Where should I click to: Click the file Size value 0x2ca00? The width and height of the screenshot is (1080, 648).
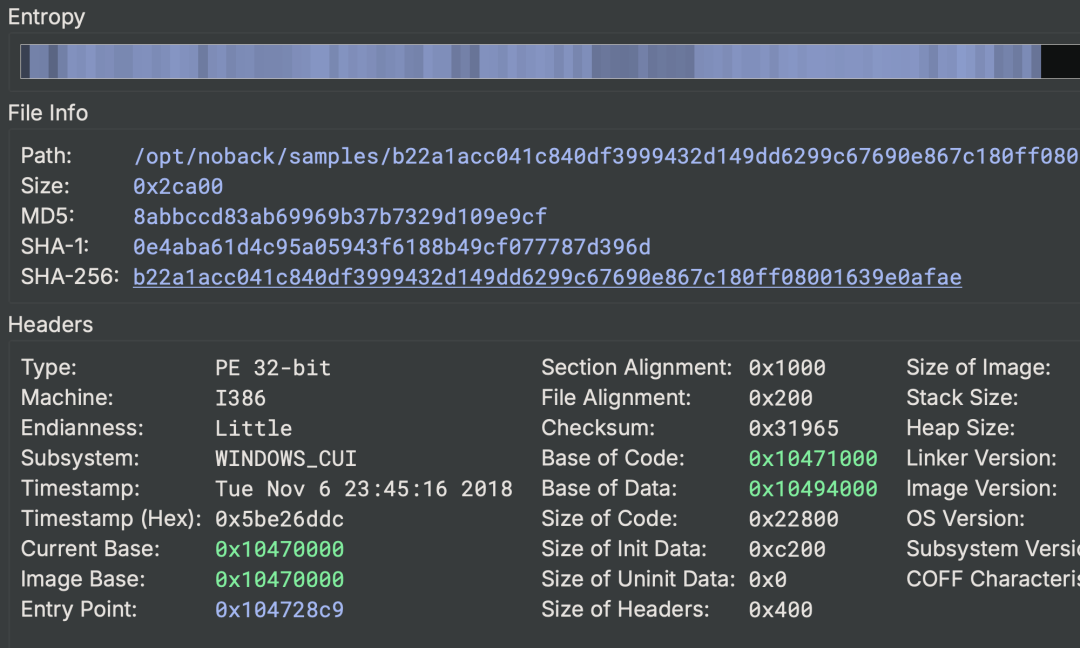(178, 187)
